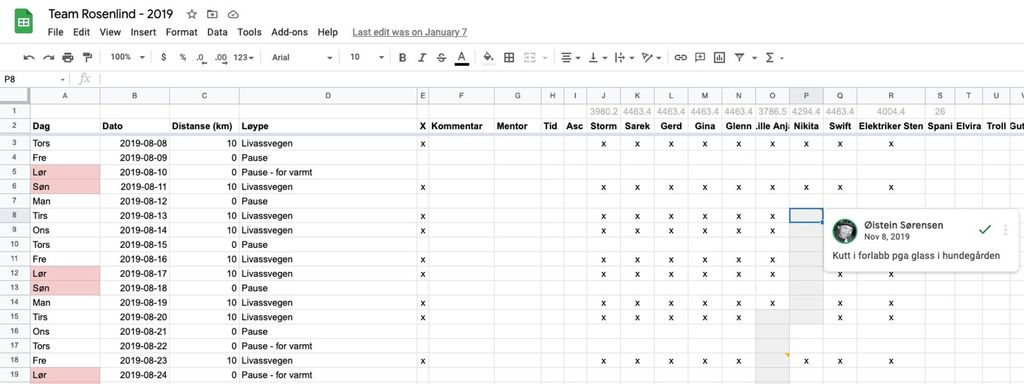Click the insert chart icon

tap(719, 57)
